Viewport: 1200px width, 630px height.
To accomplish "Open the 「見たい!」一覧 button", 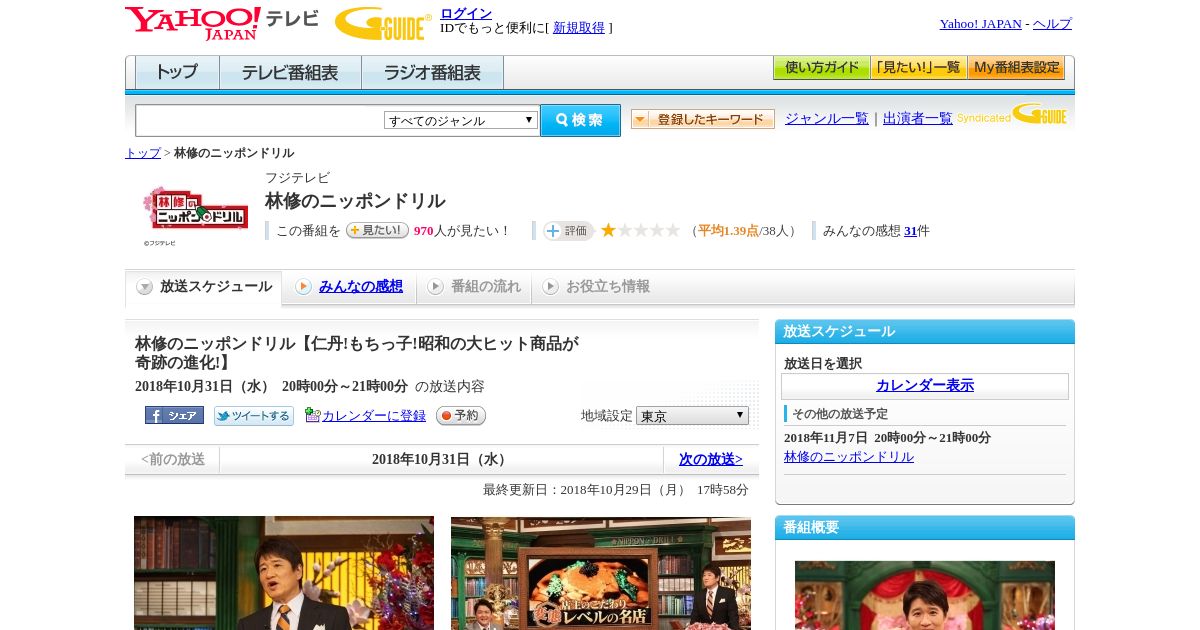I will (x=919, y=67).
